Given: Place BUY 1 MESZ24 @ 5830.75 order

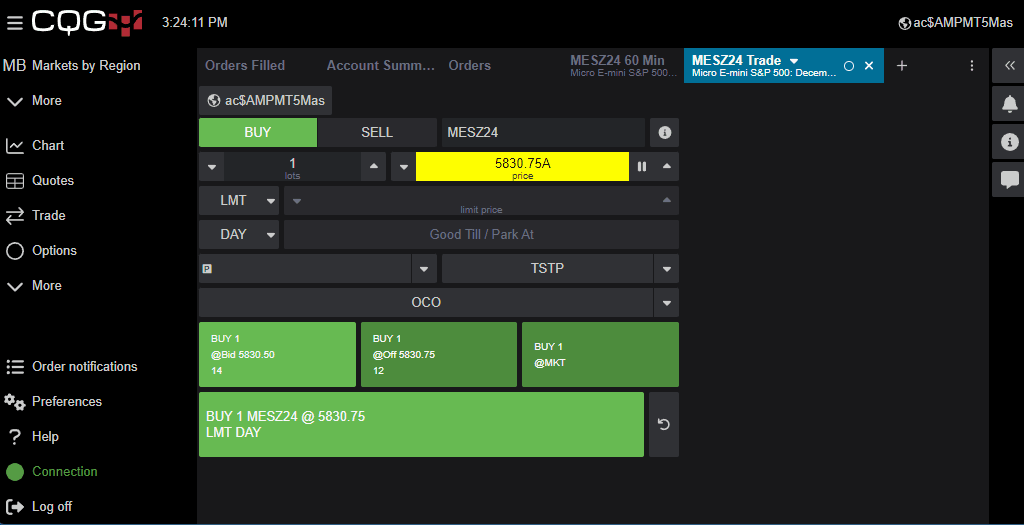Looking at the screenshot, I should click(x=420, y=424).
